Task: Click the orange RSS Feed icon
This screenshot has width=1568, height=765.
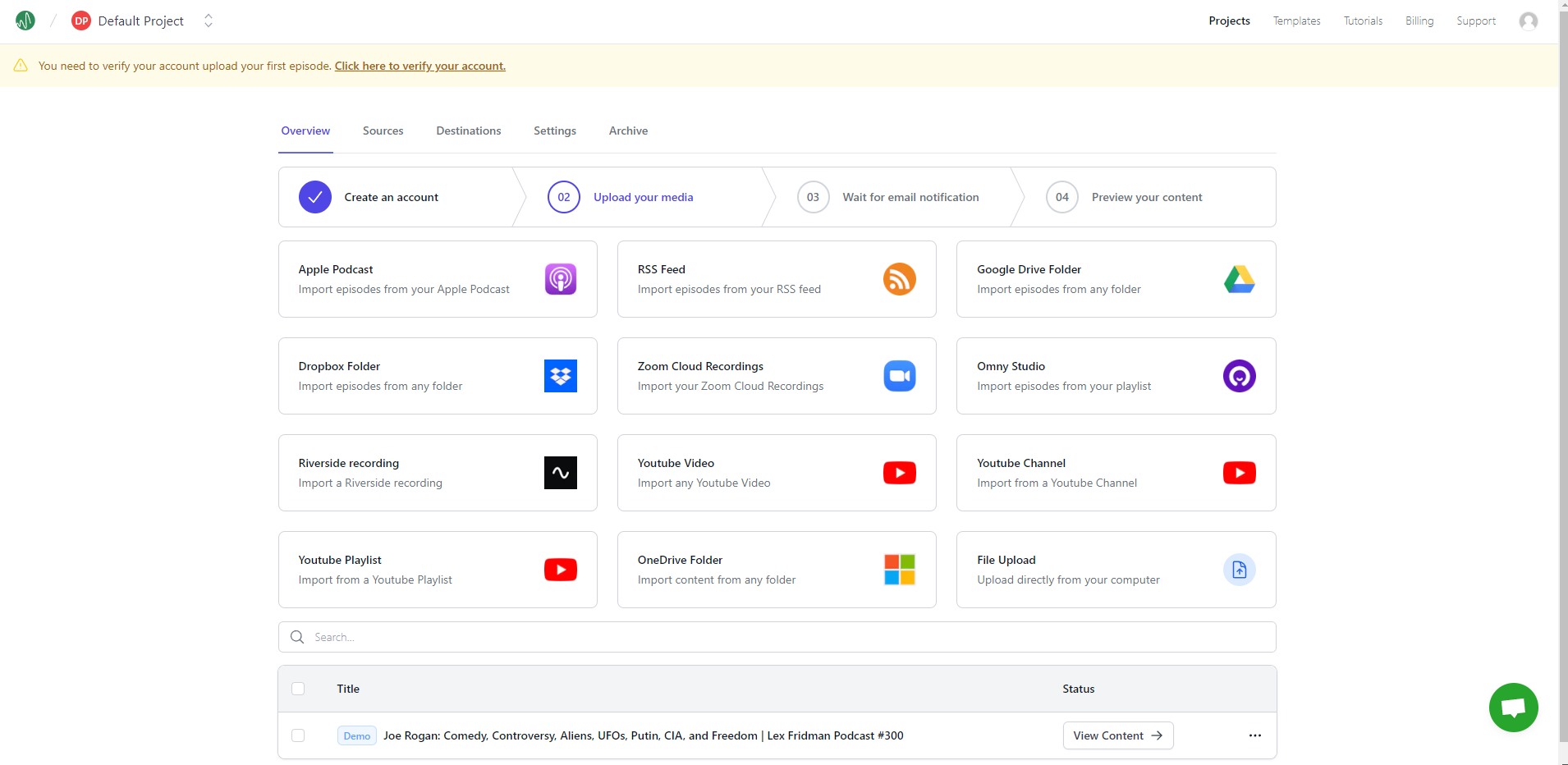Action: tap(900, 279)
